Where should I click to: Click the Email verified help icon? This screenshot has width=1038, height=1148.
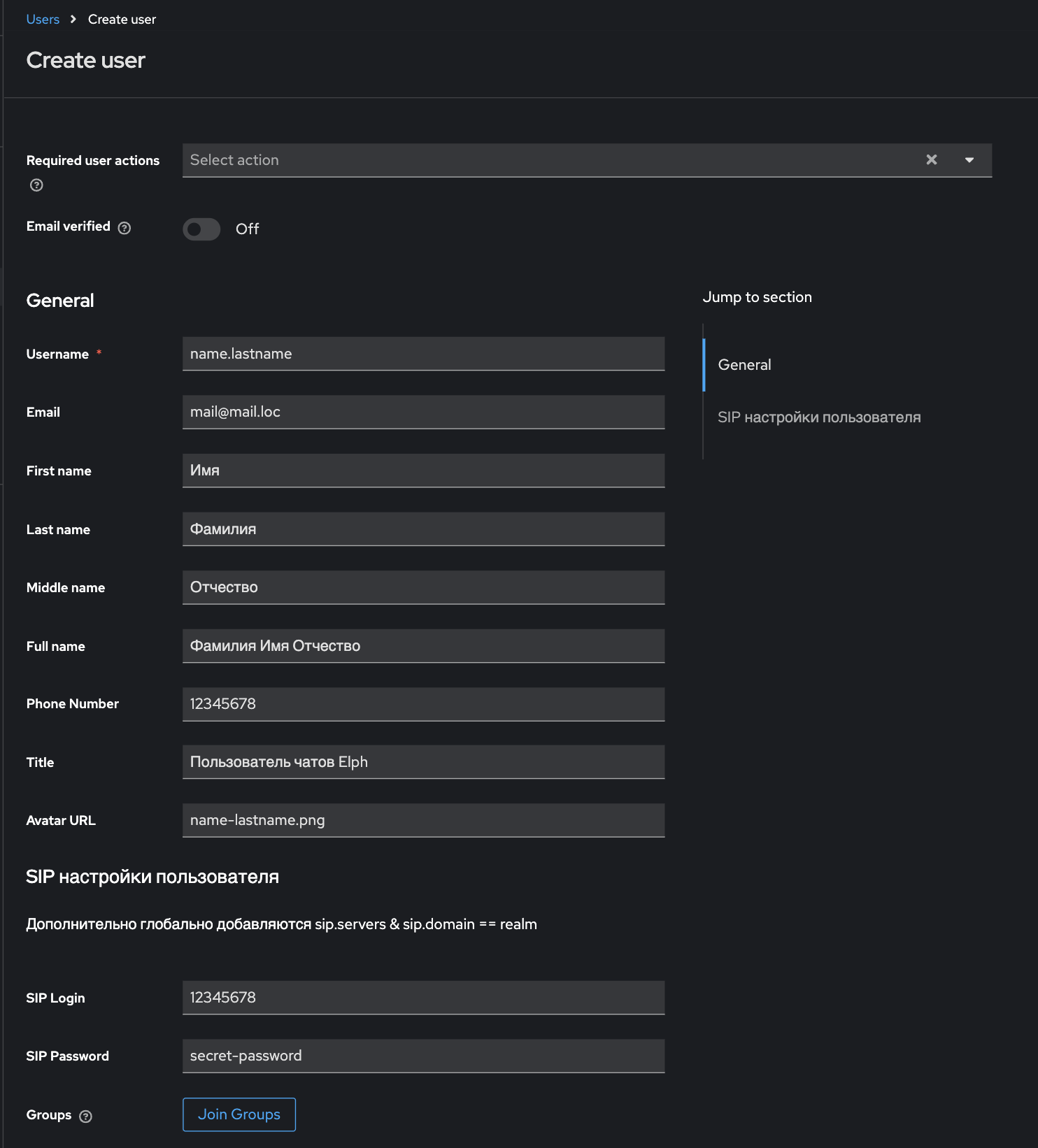(125, 228)
